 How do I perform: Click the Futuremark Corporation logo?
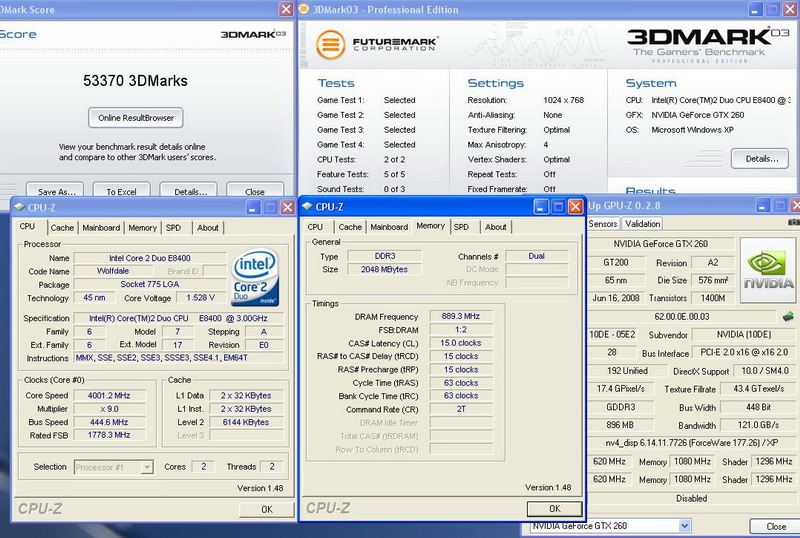[x=377, y=44]
